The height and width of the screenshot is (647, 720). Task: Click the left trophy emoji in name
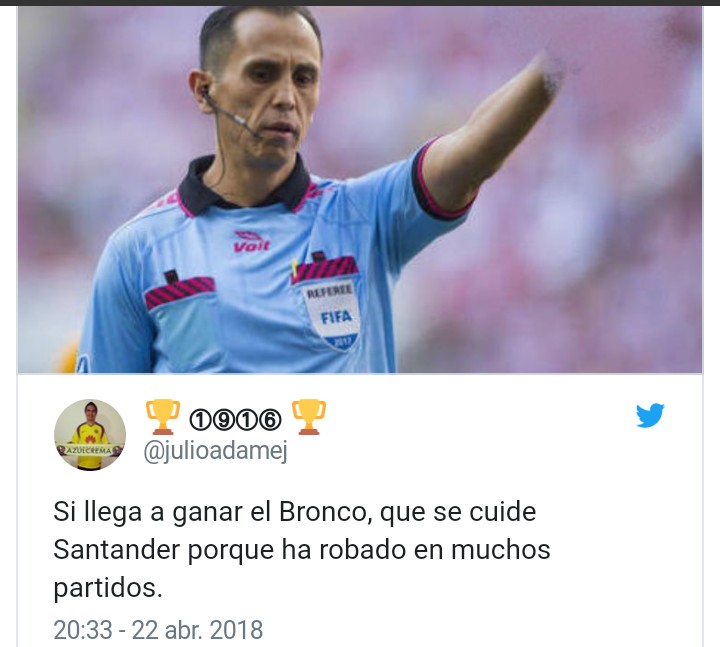point(163,417)
